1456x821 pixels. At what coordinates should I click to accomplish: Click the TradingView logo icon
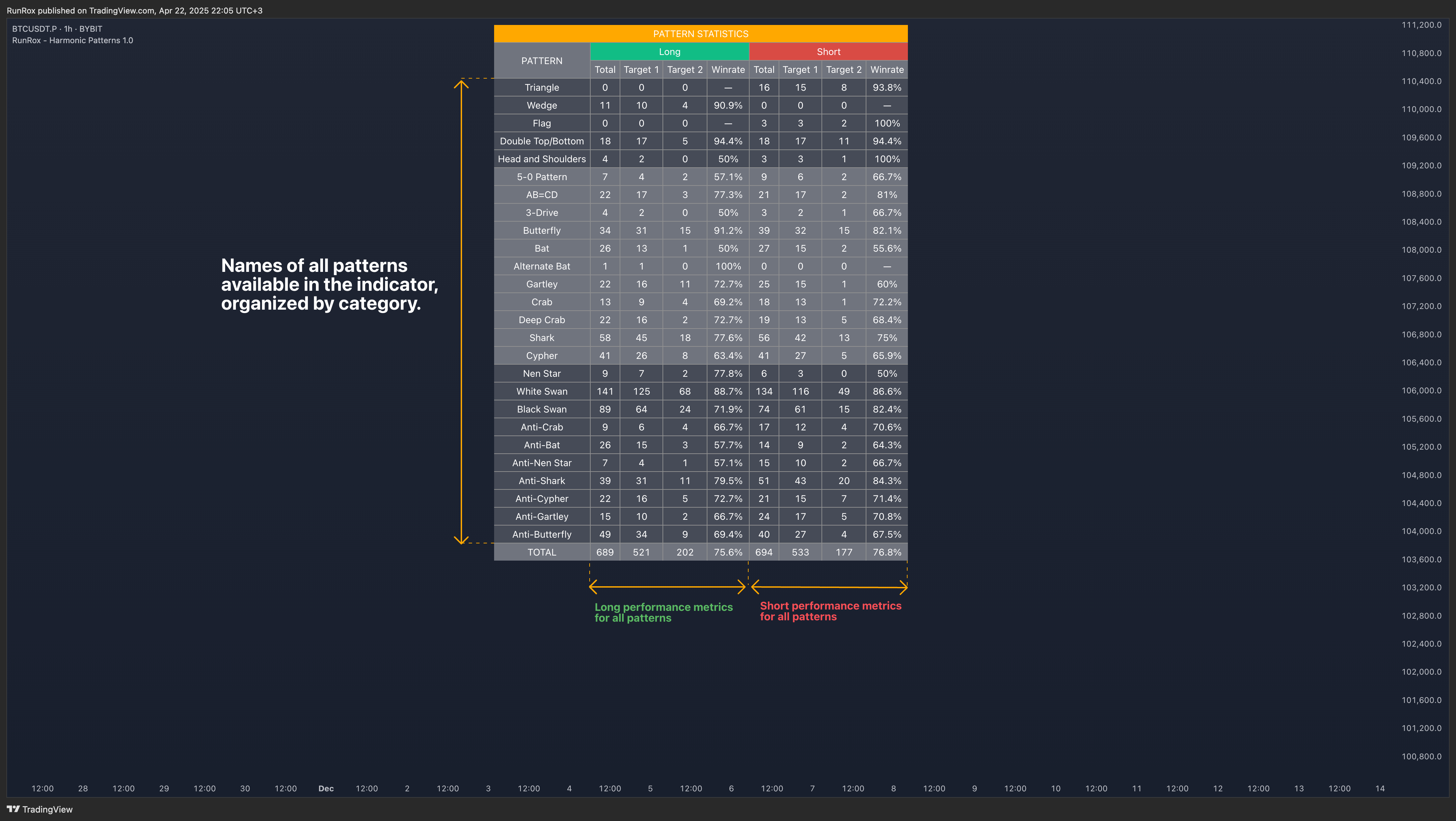coord(13,809)
